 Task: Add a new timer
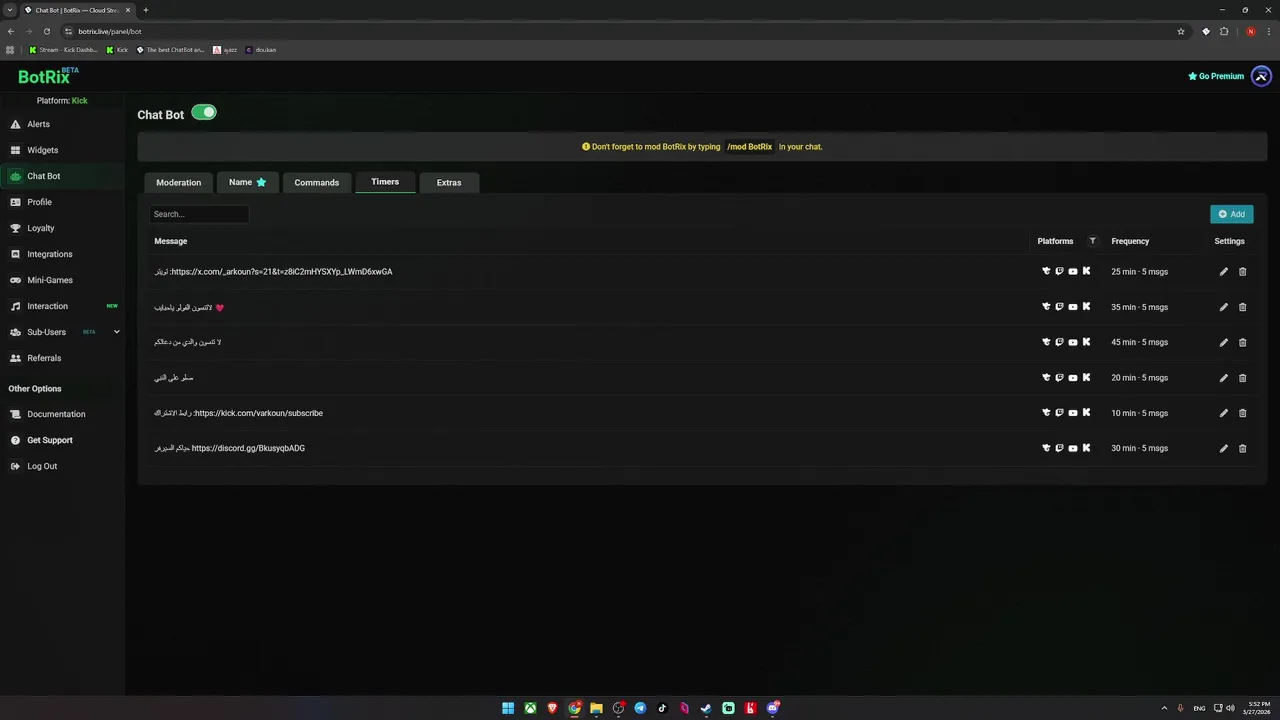[x=1231, y=214]
